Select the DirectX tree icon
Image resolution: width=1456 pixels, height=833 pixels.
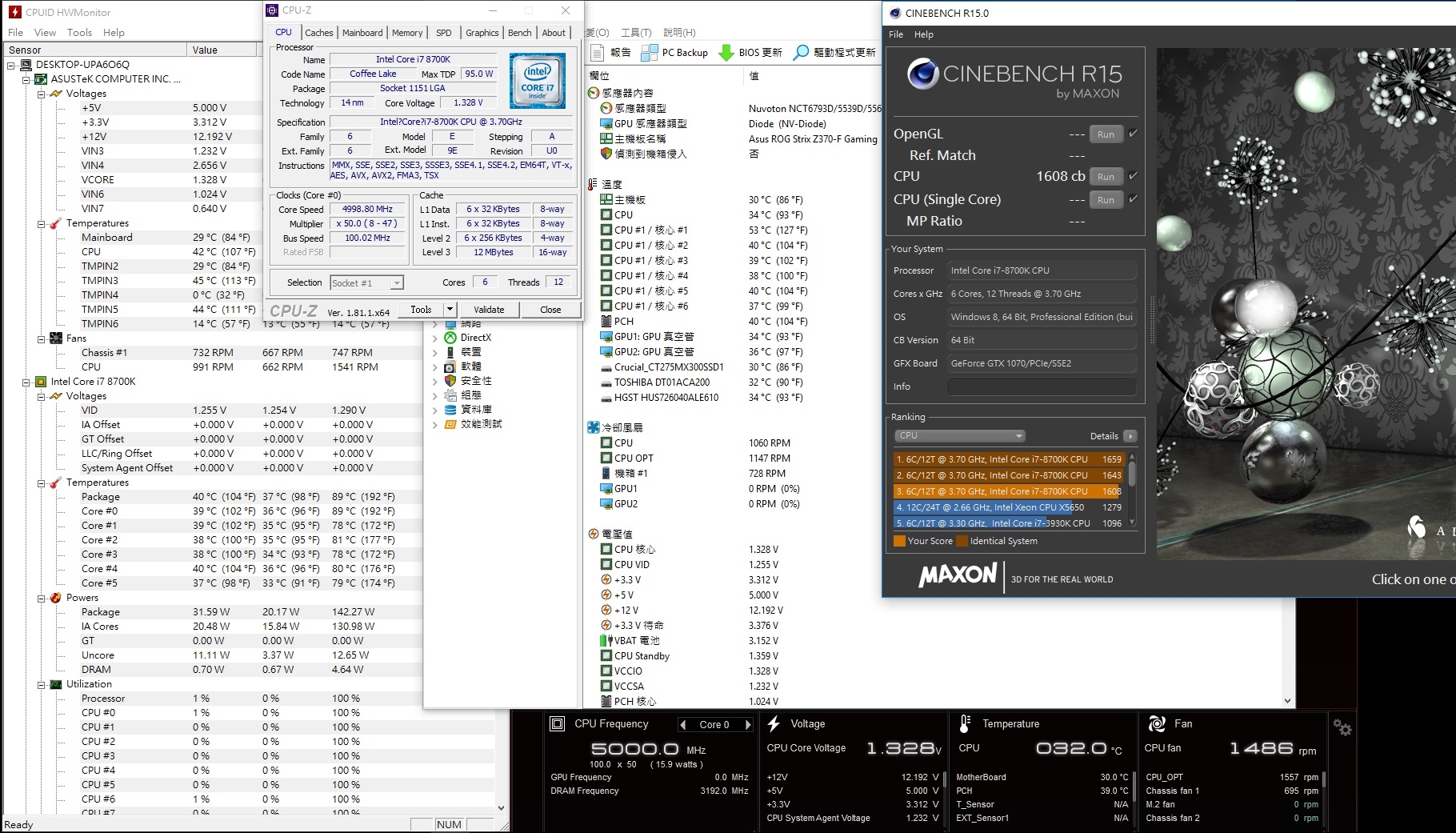click(x=450, y=338)
